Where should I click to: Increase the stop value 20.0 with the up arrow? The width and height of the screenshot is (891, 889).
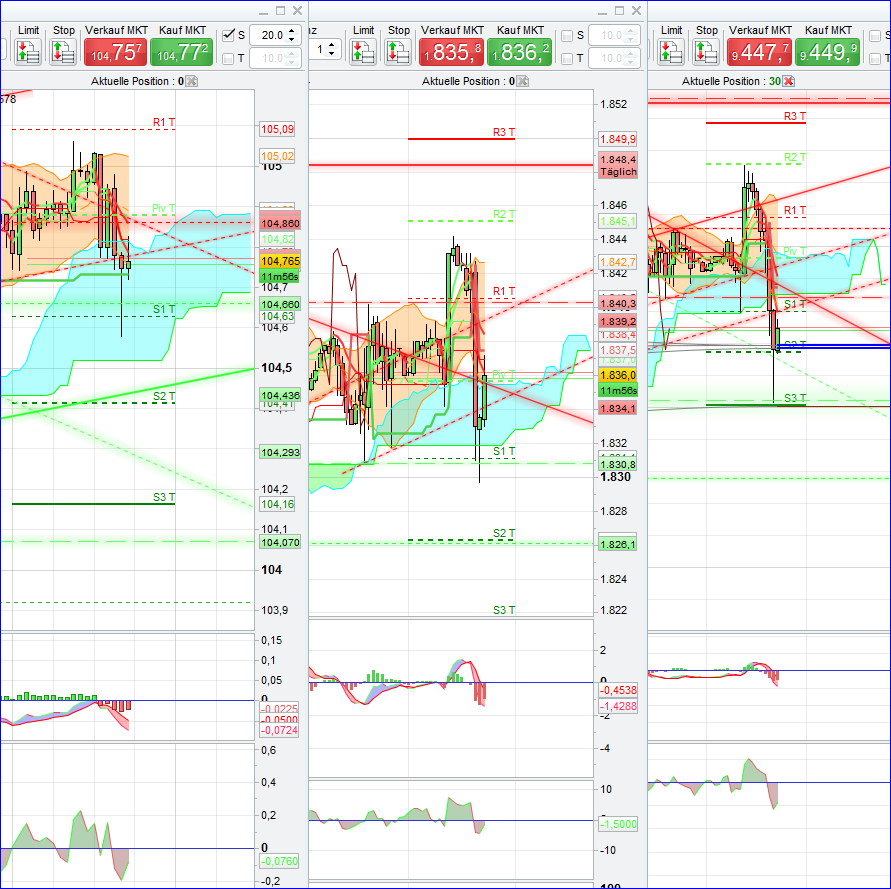pyautogui.click(x=291, y=31)
